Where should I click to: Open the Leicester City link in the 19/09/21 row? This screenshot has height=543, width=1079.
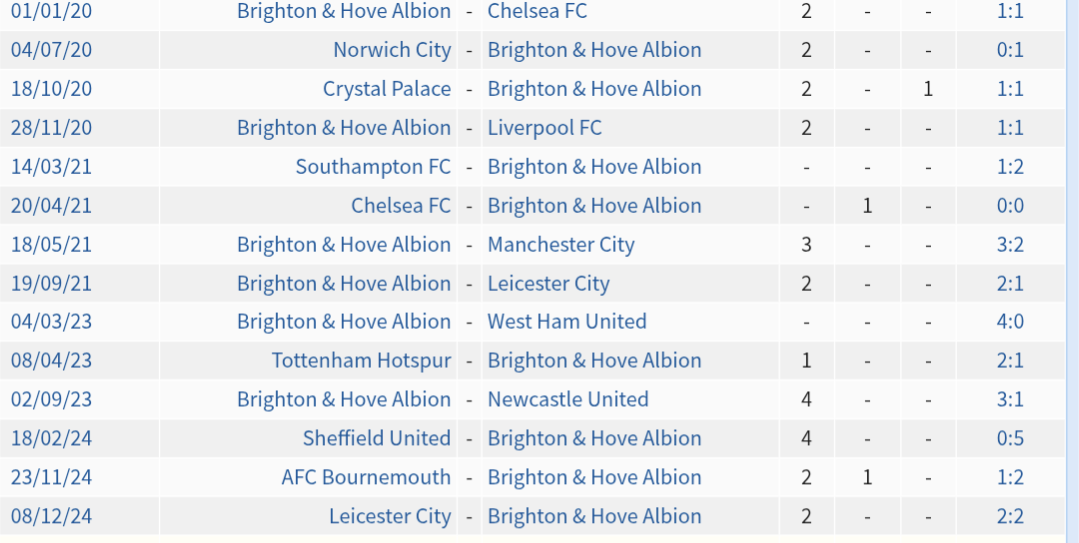(548, 283)
